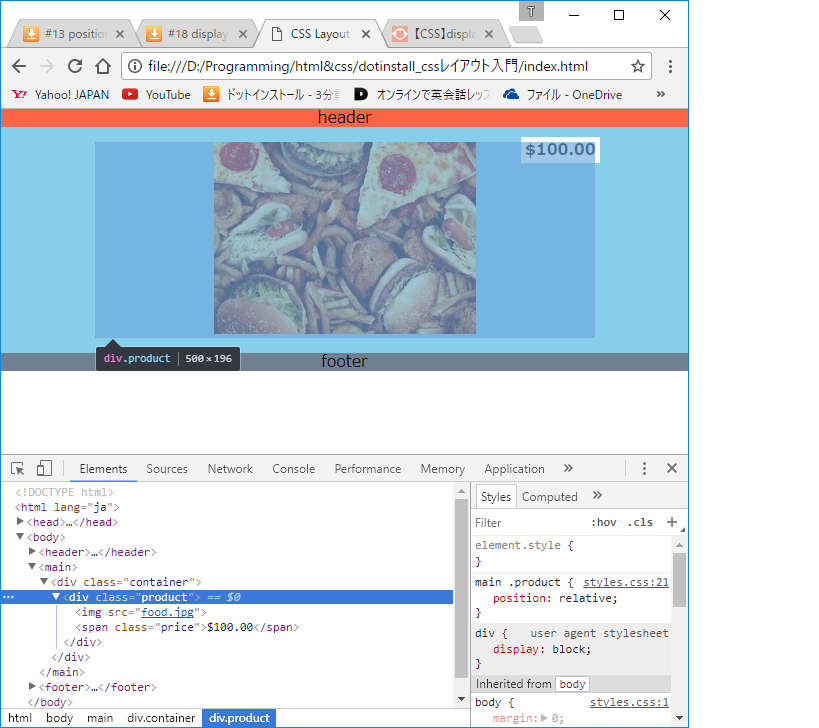Click the back navigation arrow
This screenshot has height=728, width=819.
[x=19, y=66]
